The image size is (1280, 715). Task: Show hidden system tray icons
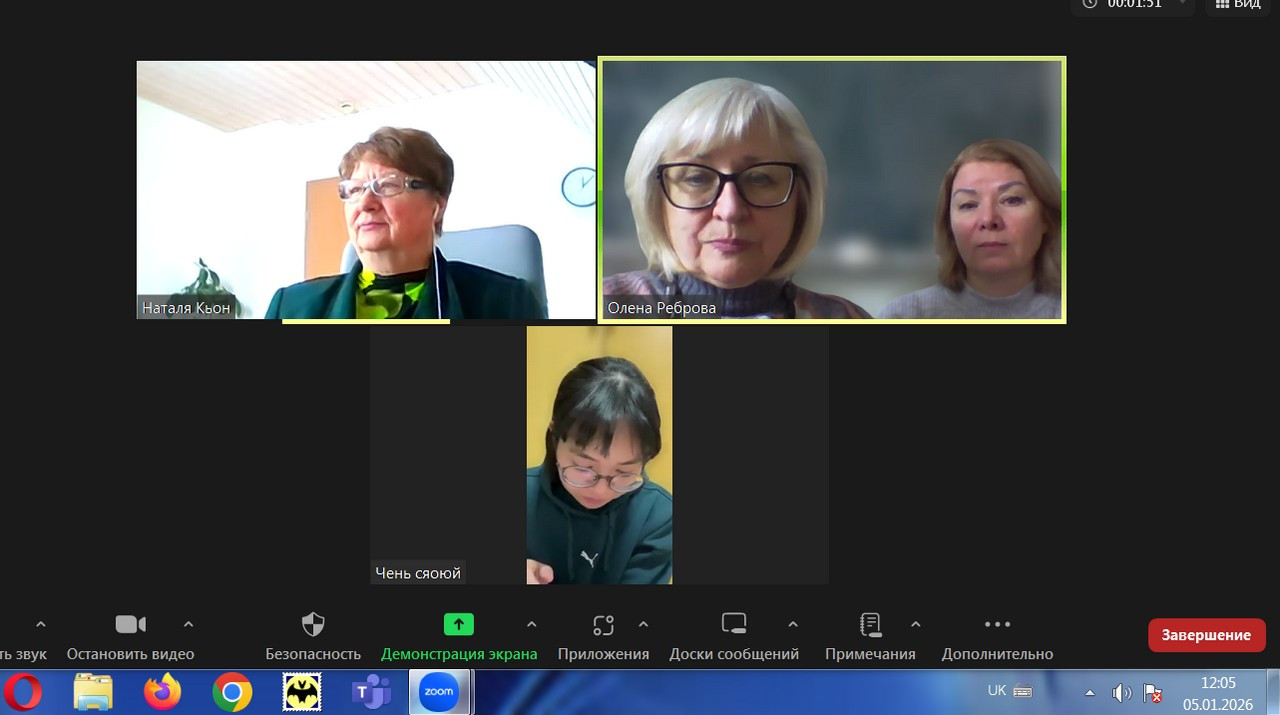tap(1090, 692)
